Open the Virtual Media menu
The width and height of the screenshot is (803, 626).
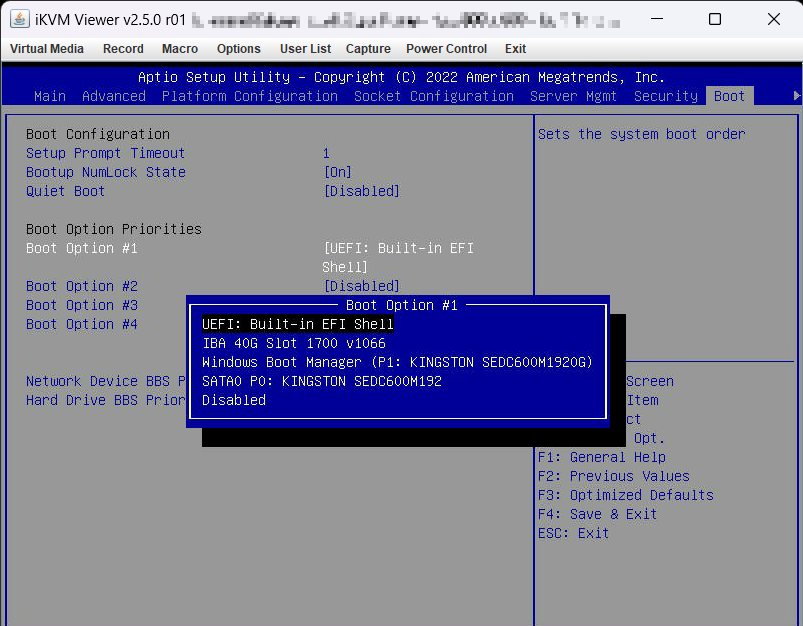click(47, 49)
